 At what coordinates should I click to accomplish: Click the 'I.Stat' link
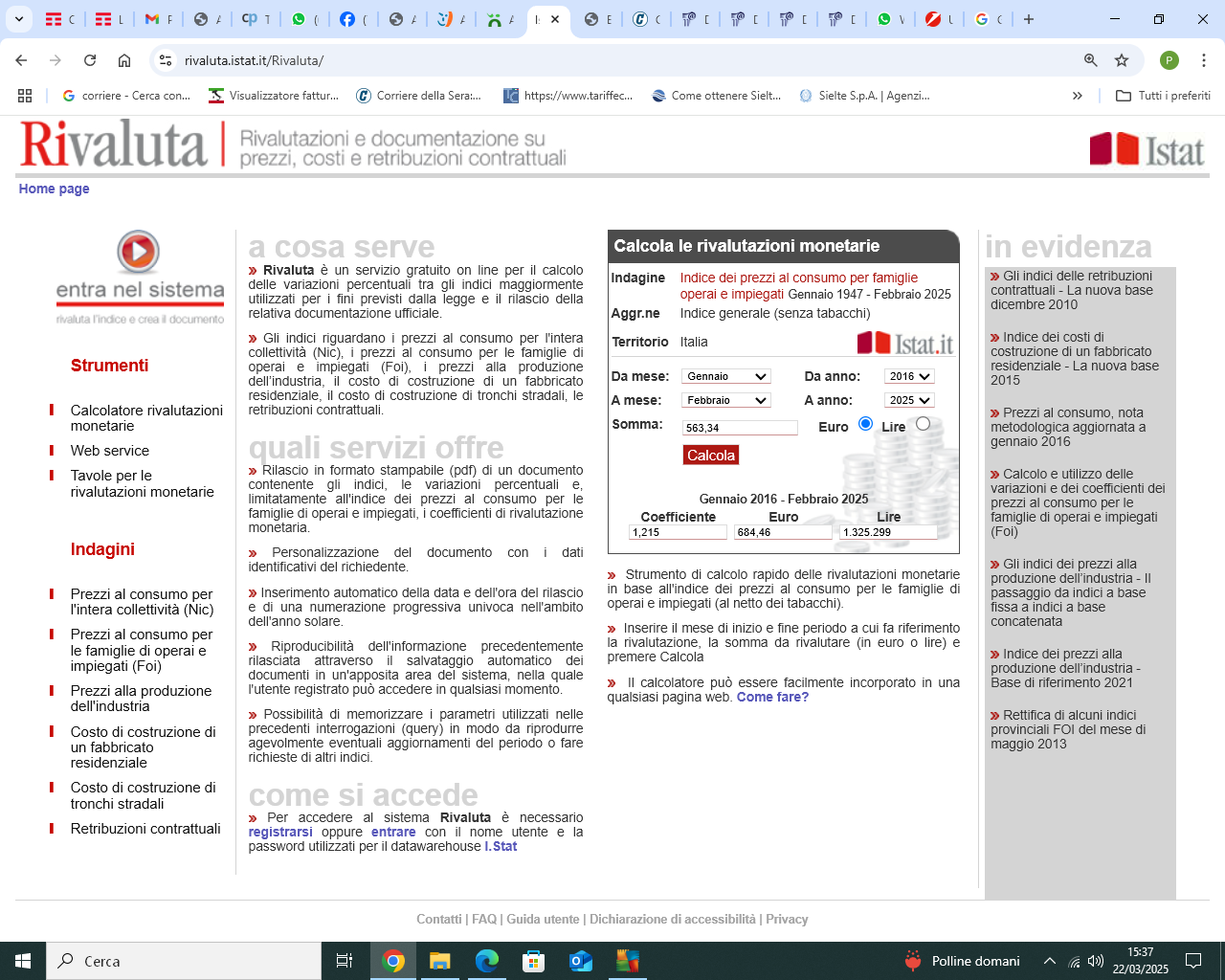coord(501,846)
